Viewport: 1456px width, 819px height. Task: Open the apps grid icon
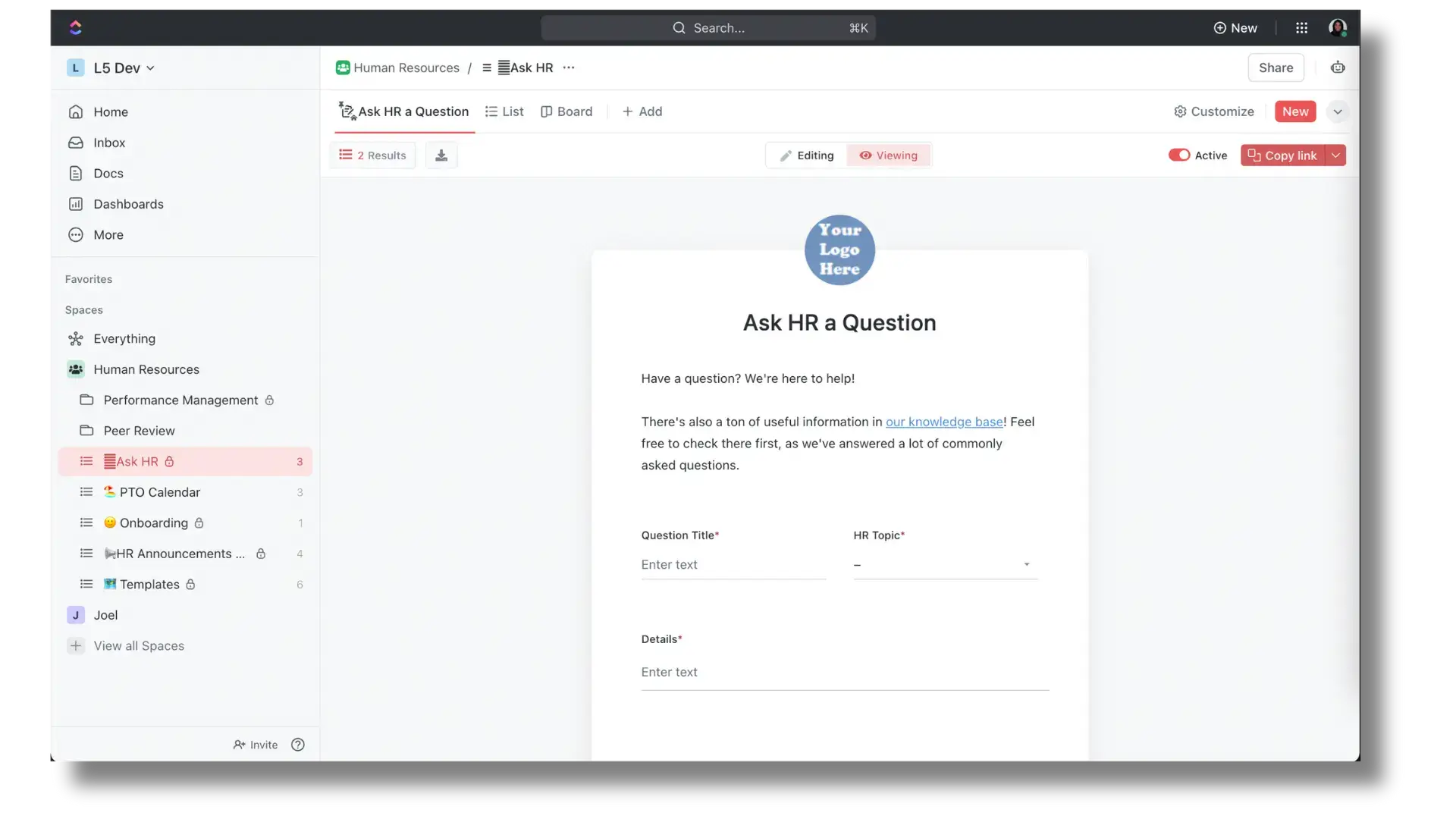(x=1301, y=28)
